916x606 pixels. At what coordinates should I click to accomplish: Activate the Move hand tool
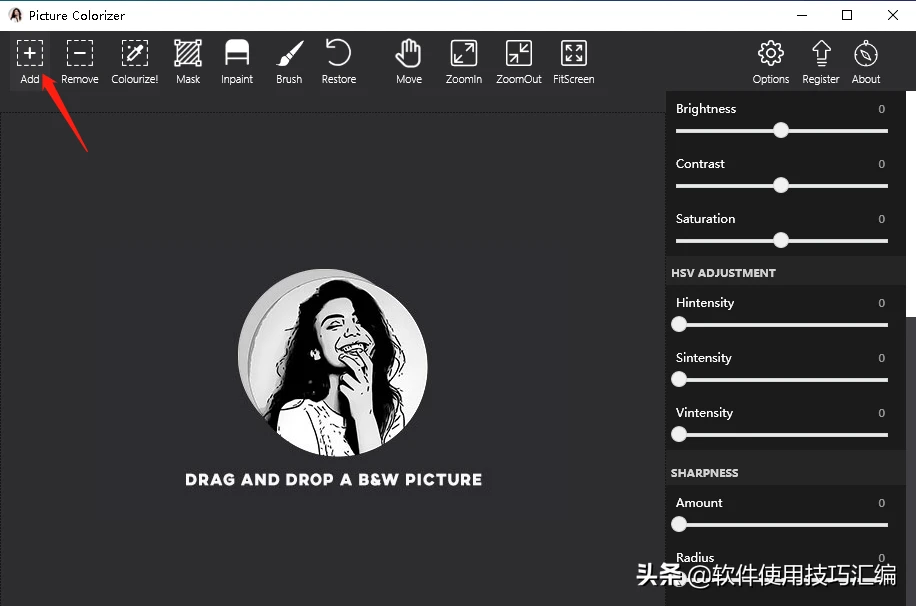point(409,54)
